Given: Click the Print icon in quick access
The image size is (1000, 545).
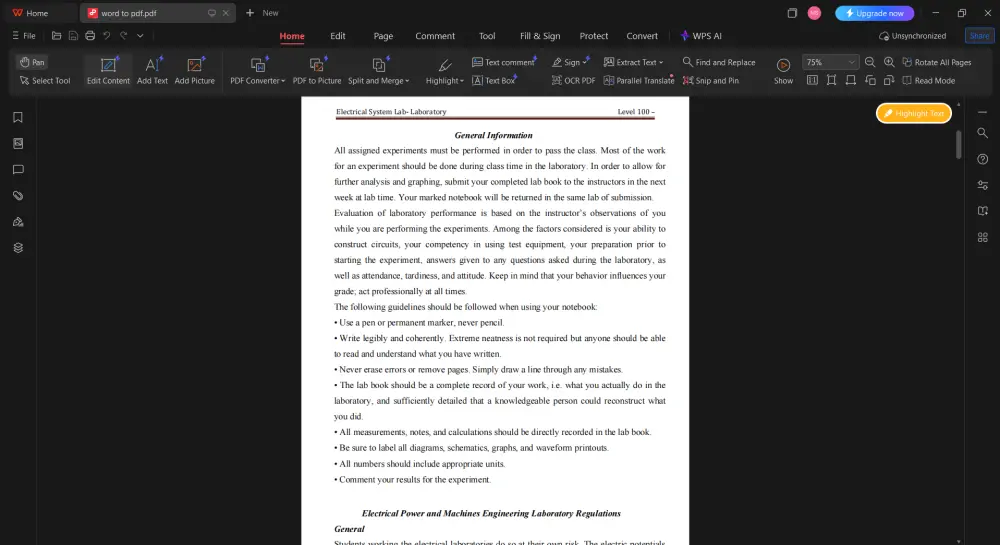Looking at the screenshot, I should [90, 36].
